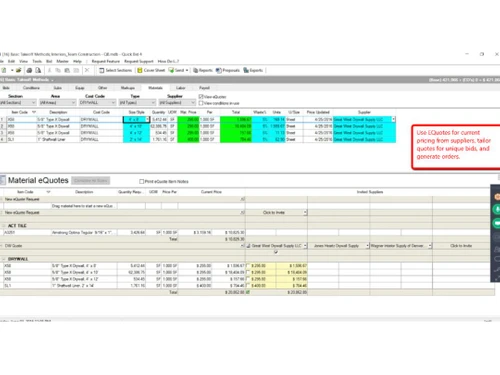Collapse the DRYWALL group
Viewport: 500px width, 375px height.
pos(3,259)
